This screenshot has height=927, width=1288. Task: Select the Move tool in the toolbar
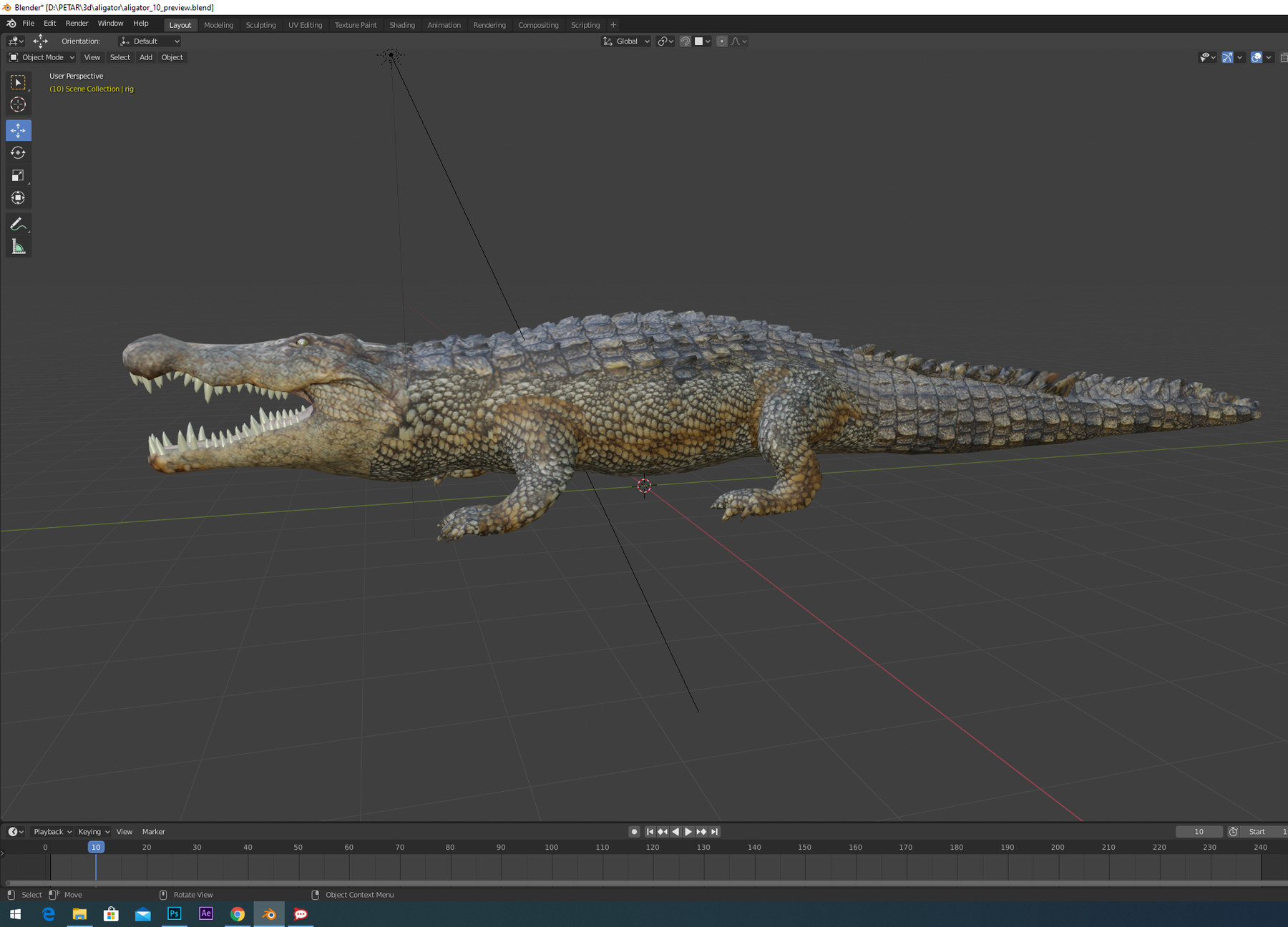(x=19, y=130)
